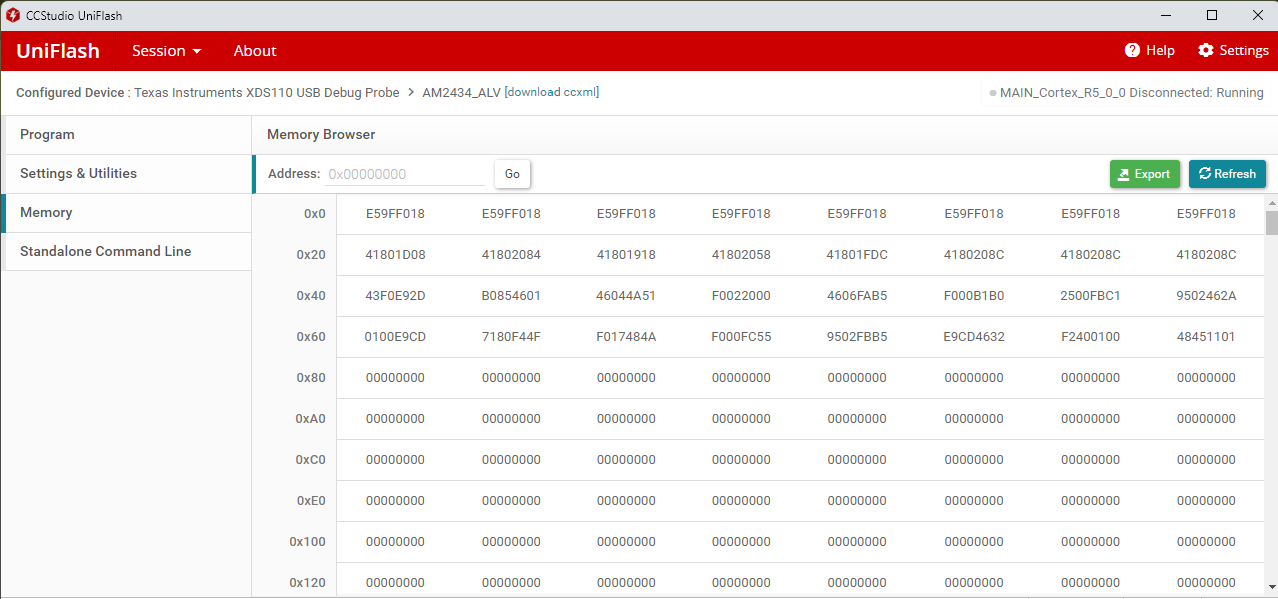Select row address 0xE0
This screenshot has width=1278, height=599.
coord(311,501)
